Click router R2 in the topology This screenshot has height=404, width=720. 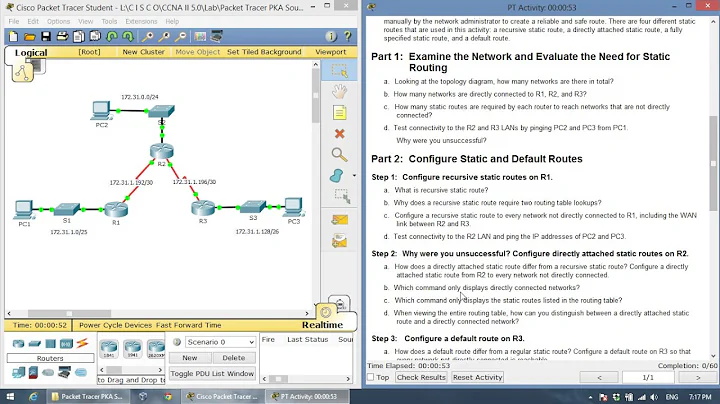click(162, 152)
